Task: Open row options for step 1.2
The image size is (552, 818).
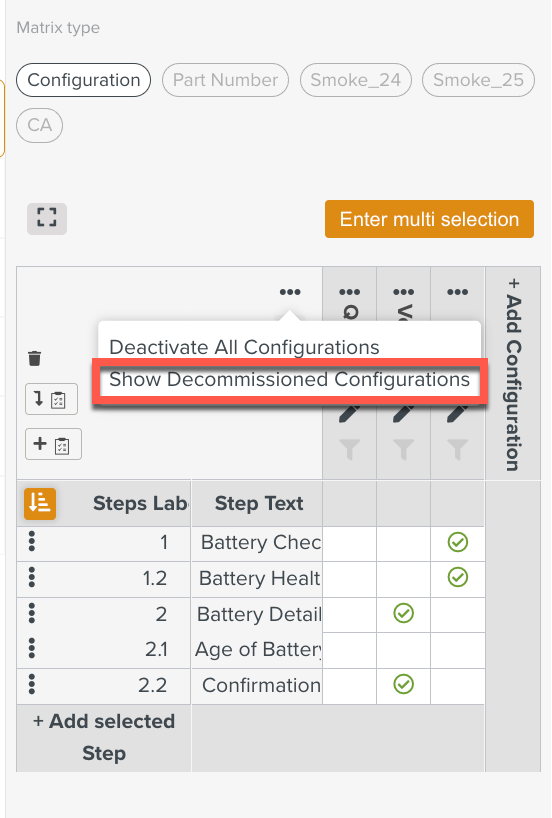Action: click(x=32, y=578)
